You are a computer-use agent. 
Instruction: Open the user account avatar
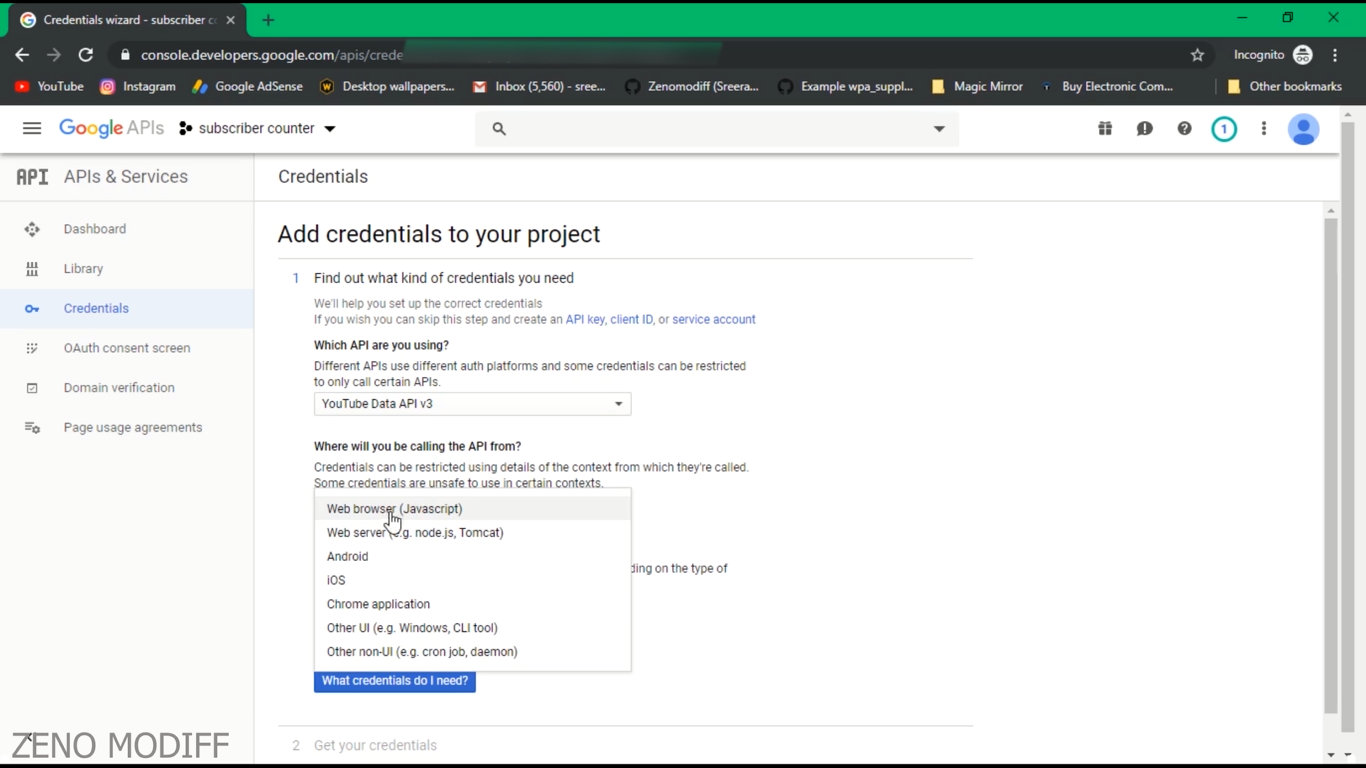coord(1303,129)
